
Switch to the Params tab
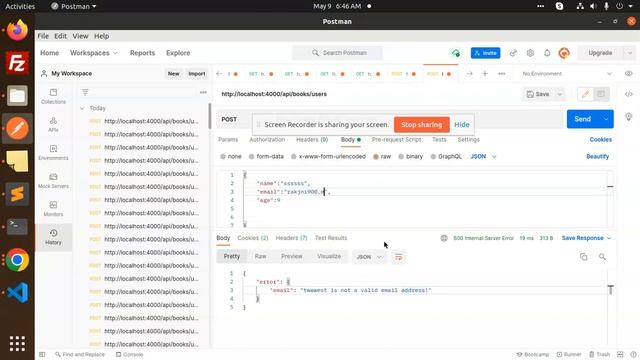pyautogui.click(x=228, y=140)
